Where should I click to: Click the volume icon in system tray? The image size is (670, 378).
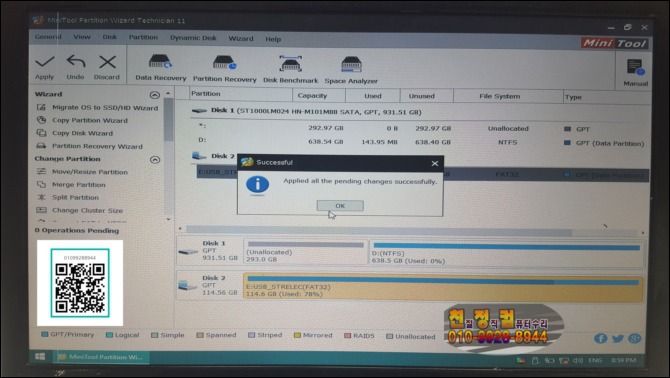point(578,361)
